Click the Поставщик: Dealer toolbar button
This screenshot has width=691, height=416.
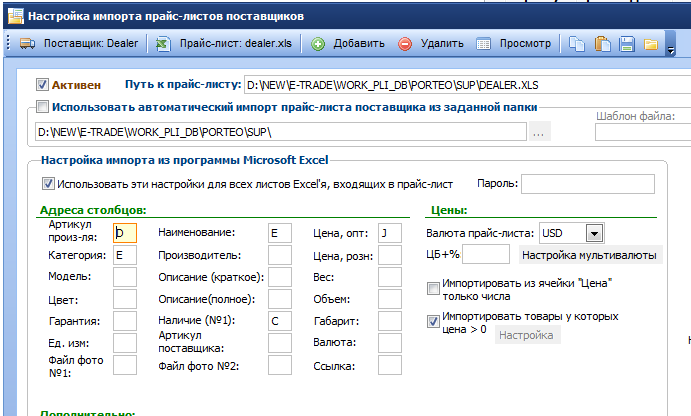pos(79,44)
